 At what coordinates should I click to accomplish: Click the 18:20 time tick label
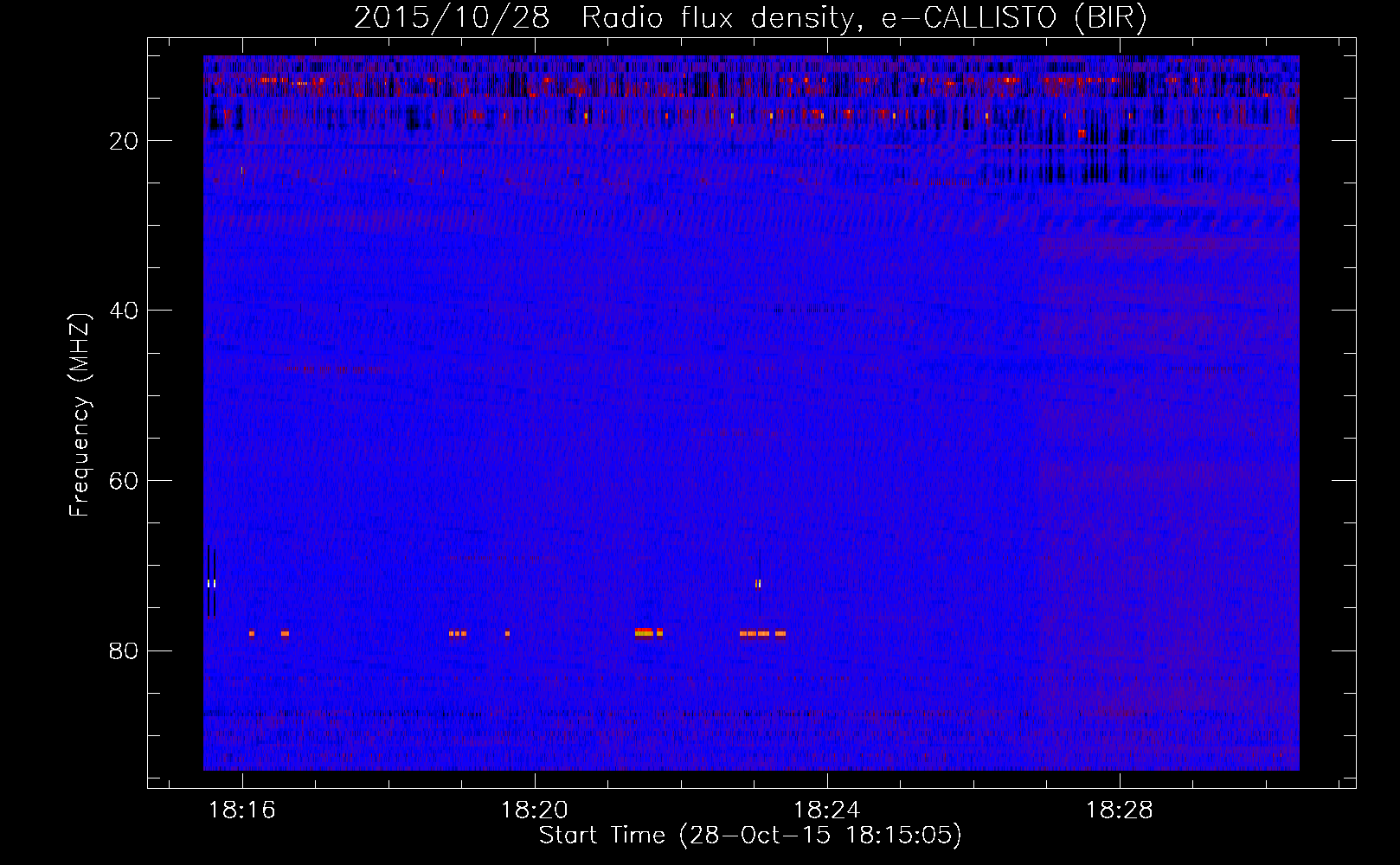535,811
